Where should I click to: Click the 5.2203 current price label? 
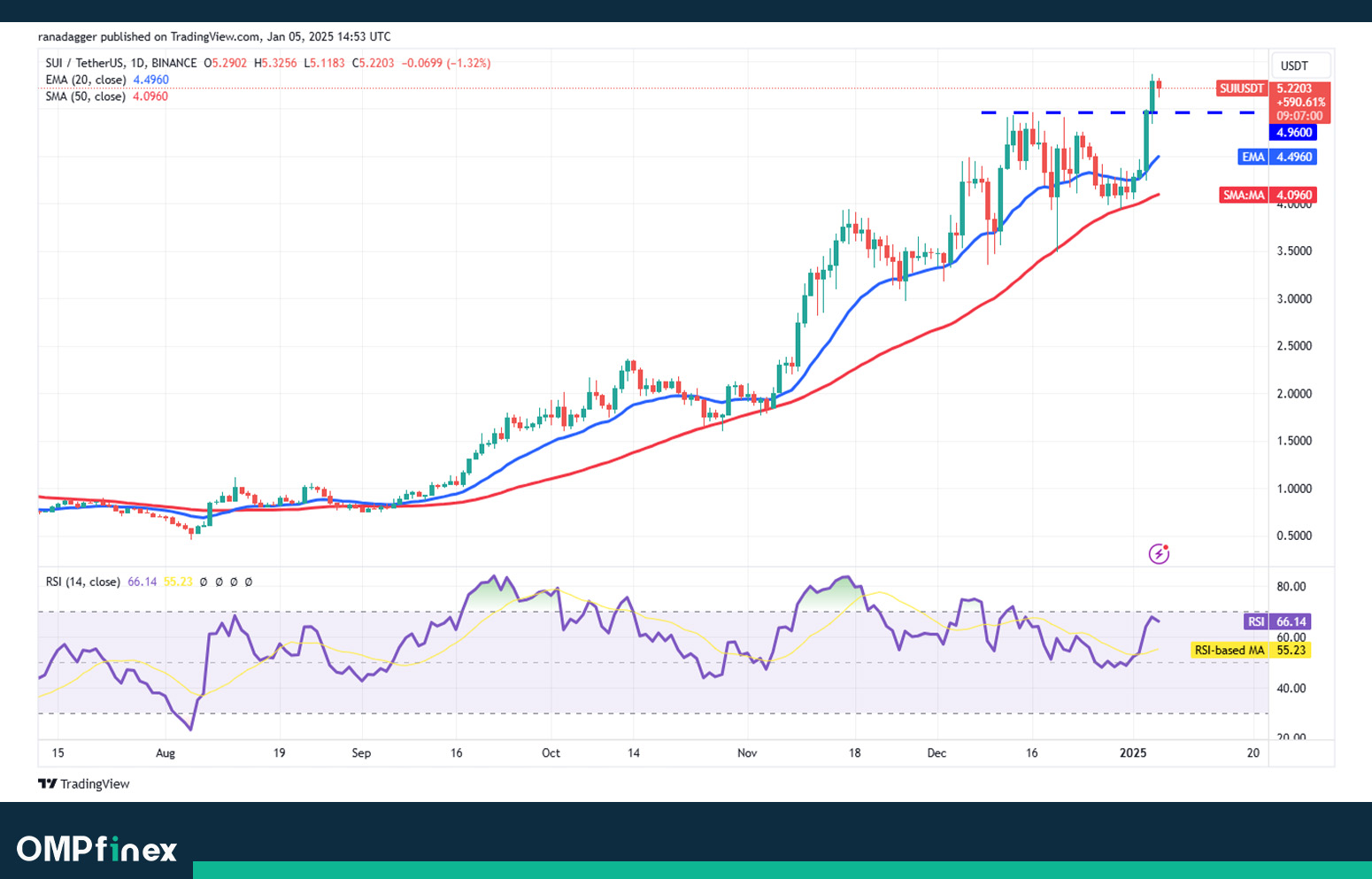tap(1295, 89)
